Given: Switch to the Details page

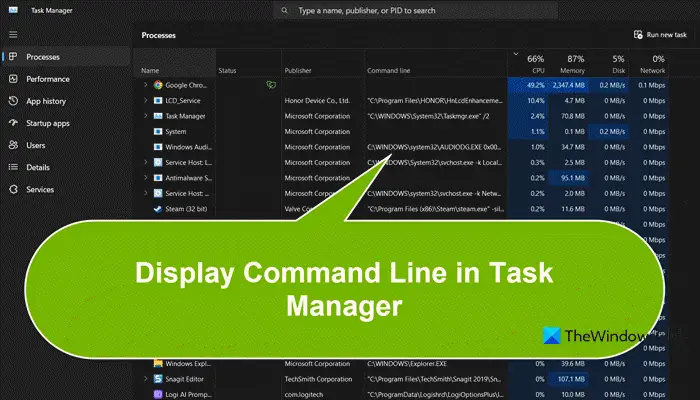Looking at the screenshot, I should point(66,167).
